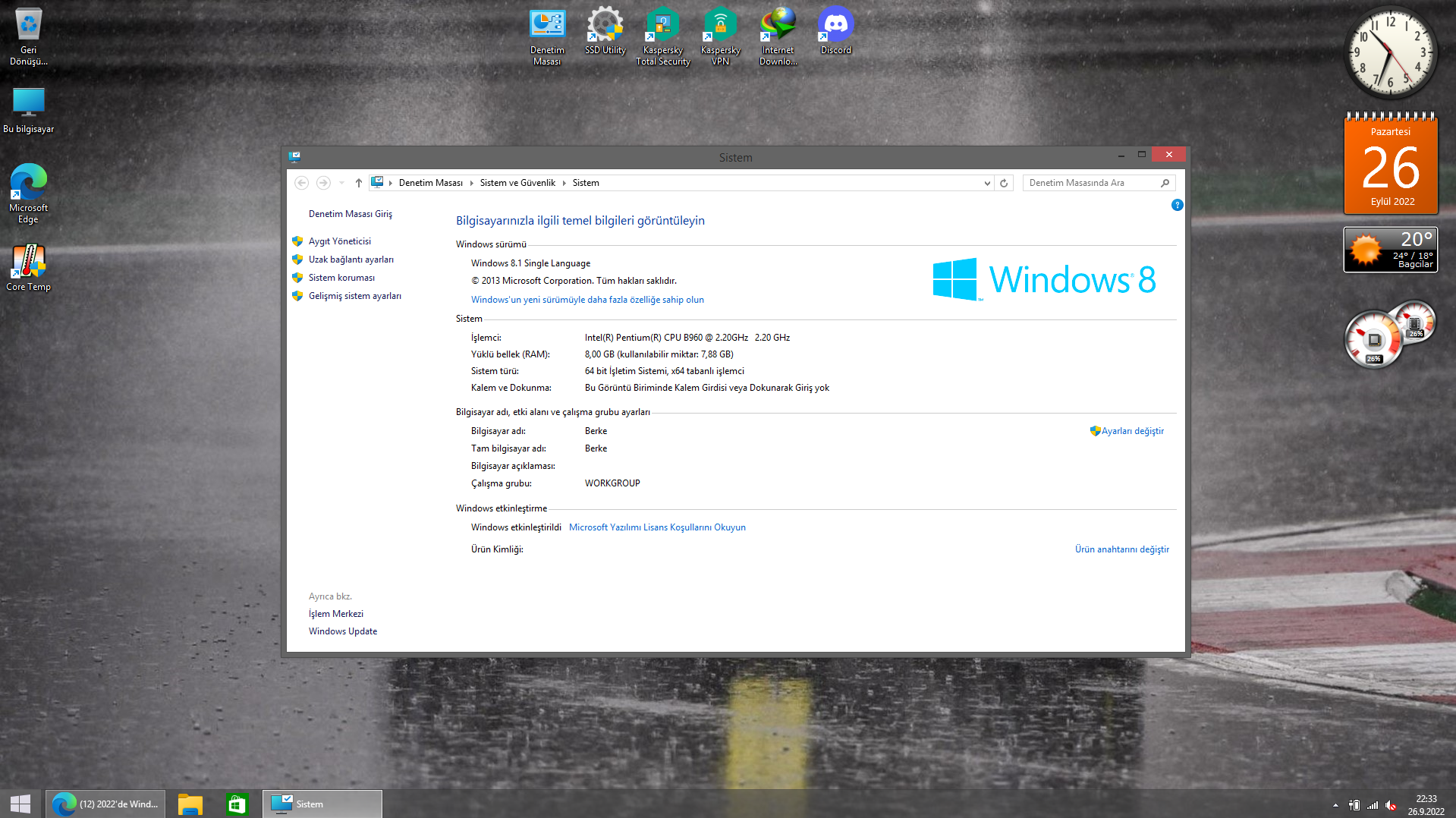Open the recent locations dropdown arrow

pyautogui.click(x=341, y=183)
